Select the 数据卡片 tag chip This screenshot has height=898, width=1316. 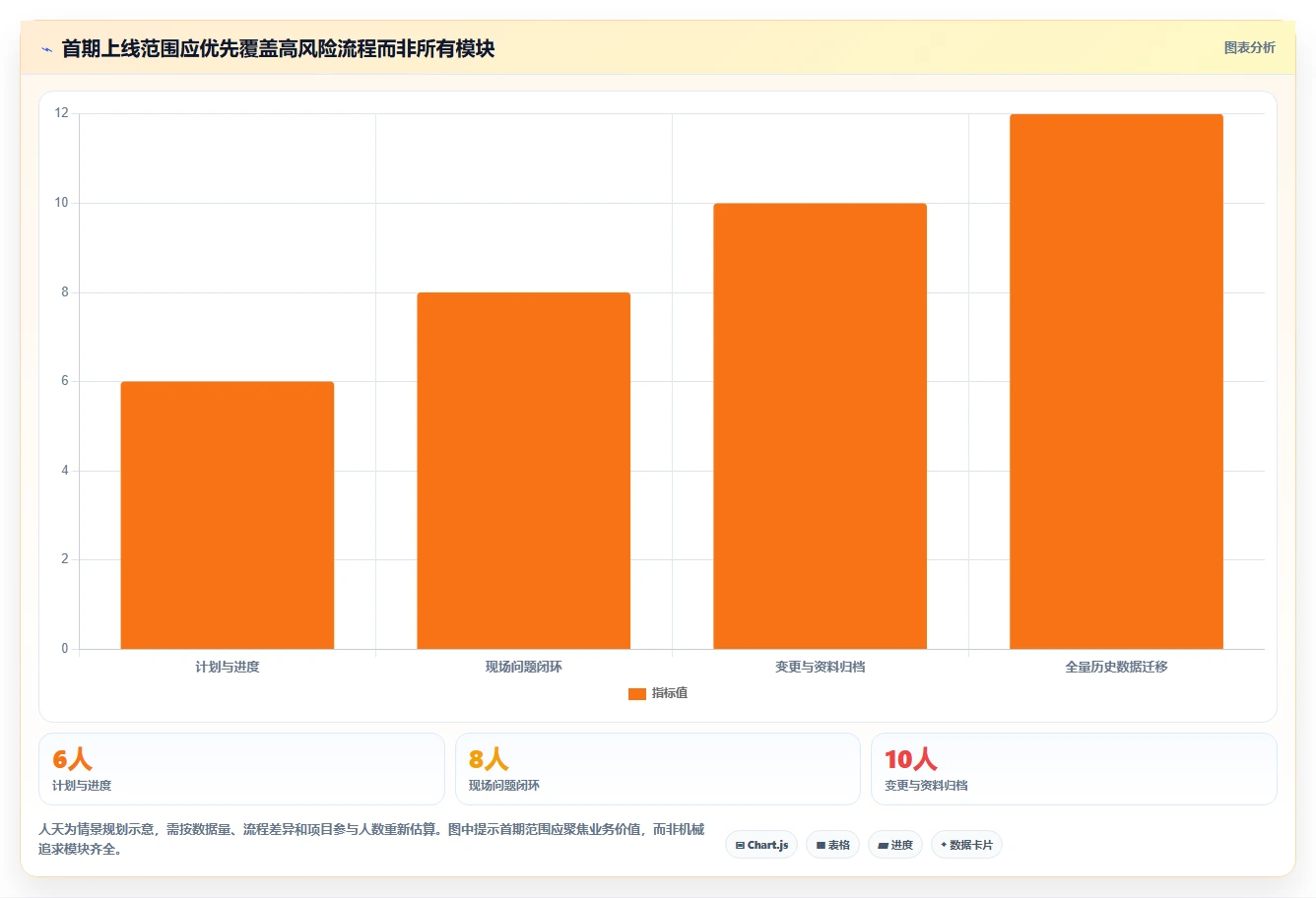coord(966,845)
